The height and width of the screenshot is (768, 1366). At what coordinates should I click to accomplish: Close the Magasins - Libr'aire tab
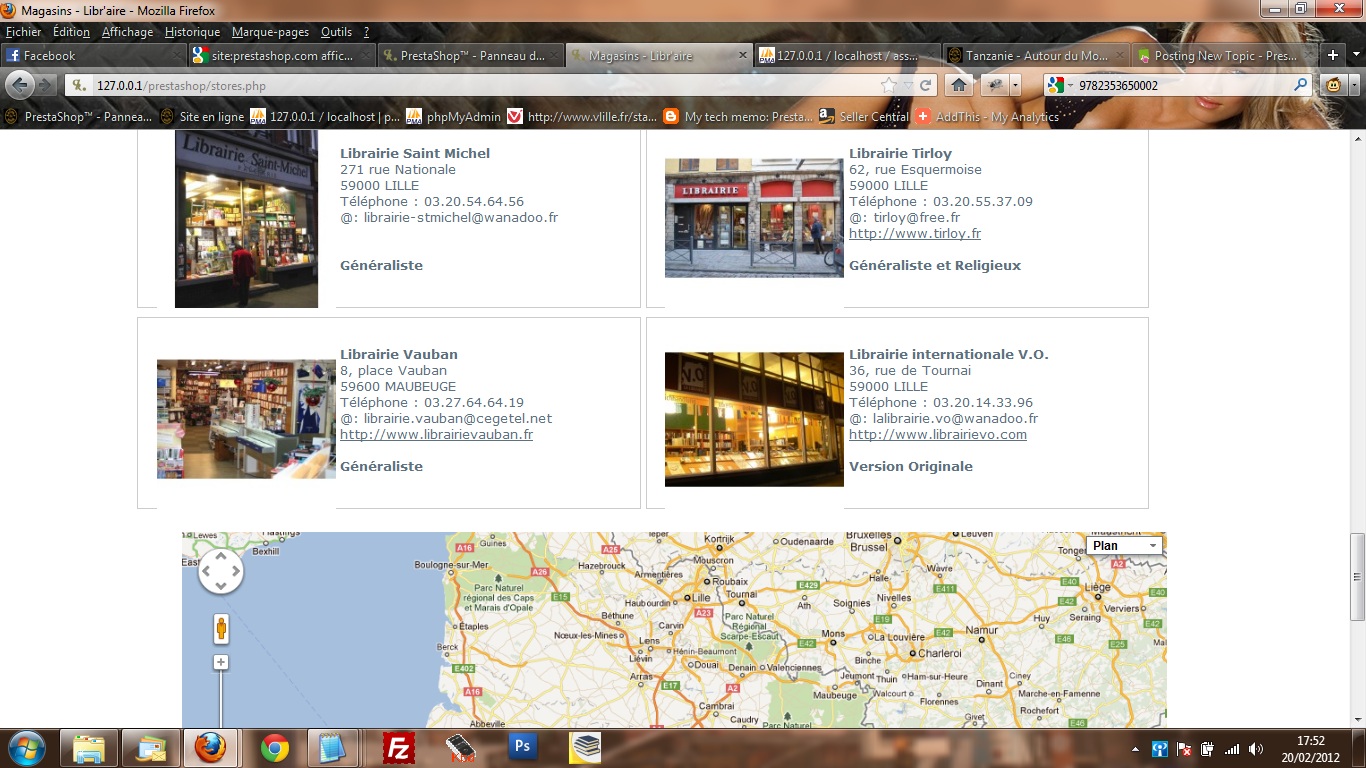click(x=742, y=56)
